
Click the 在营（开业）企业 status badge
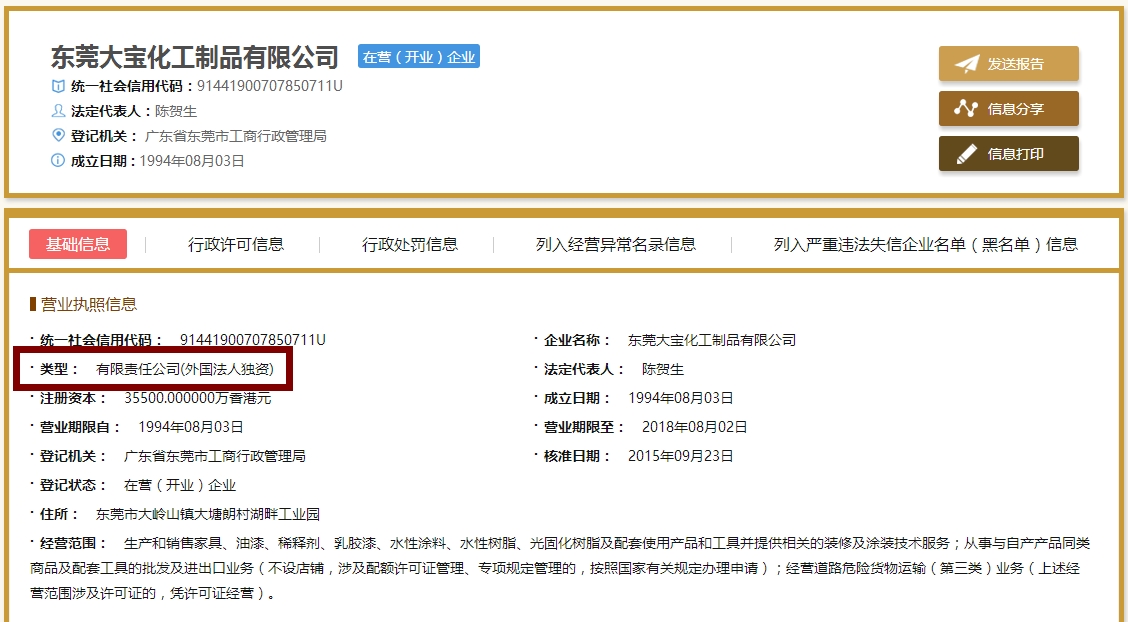pos(419,57)
